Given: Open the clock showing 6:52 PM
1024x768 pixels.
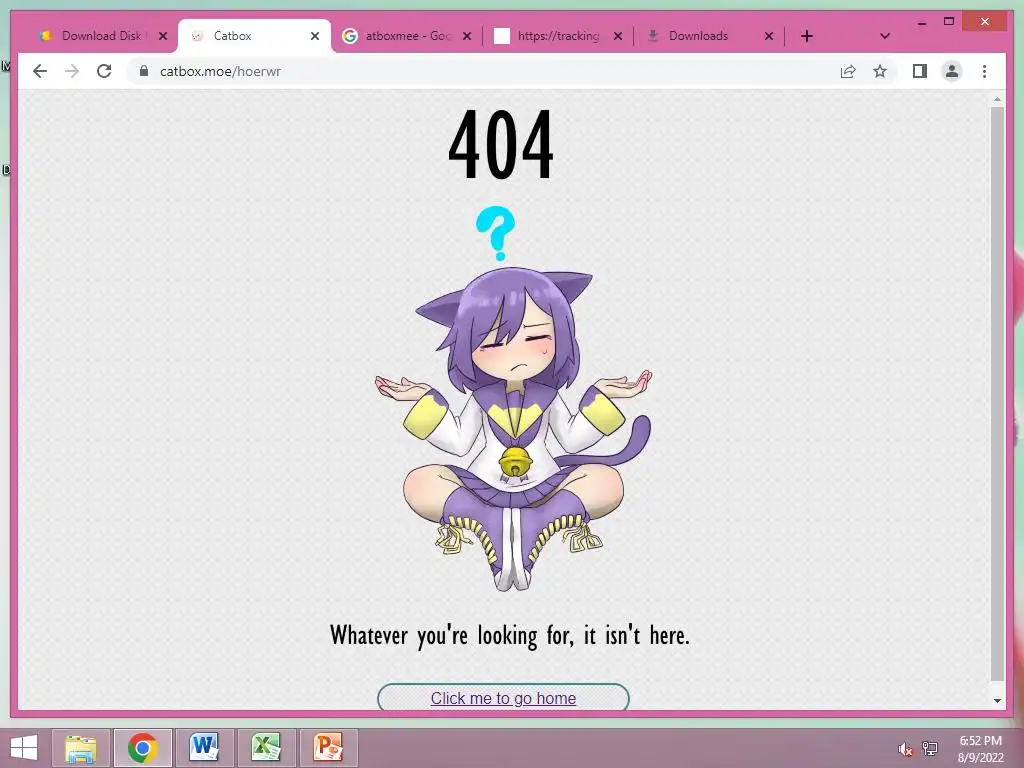Looking at the screenshot, I should [980, 749].
